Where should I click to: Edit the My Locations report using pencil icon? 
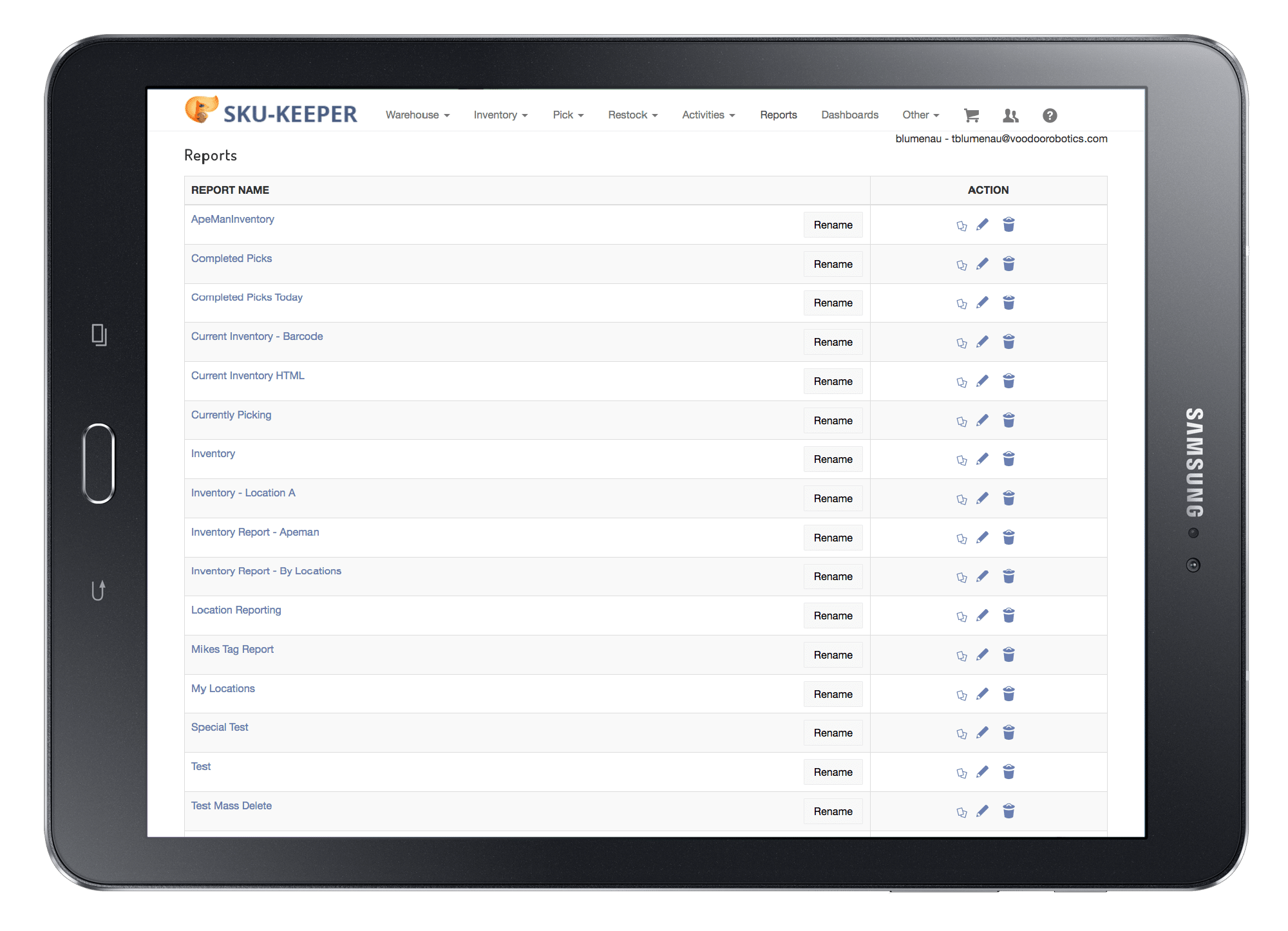point(981,693)
